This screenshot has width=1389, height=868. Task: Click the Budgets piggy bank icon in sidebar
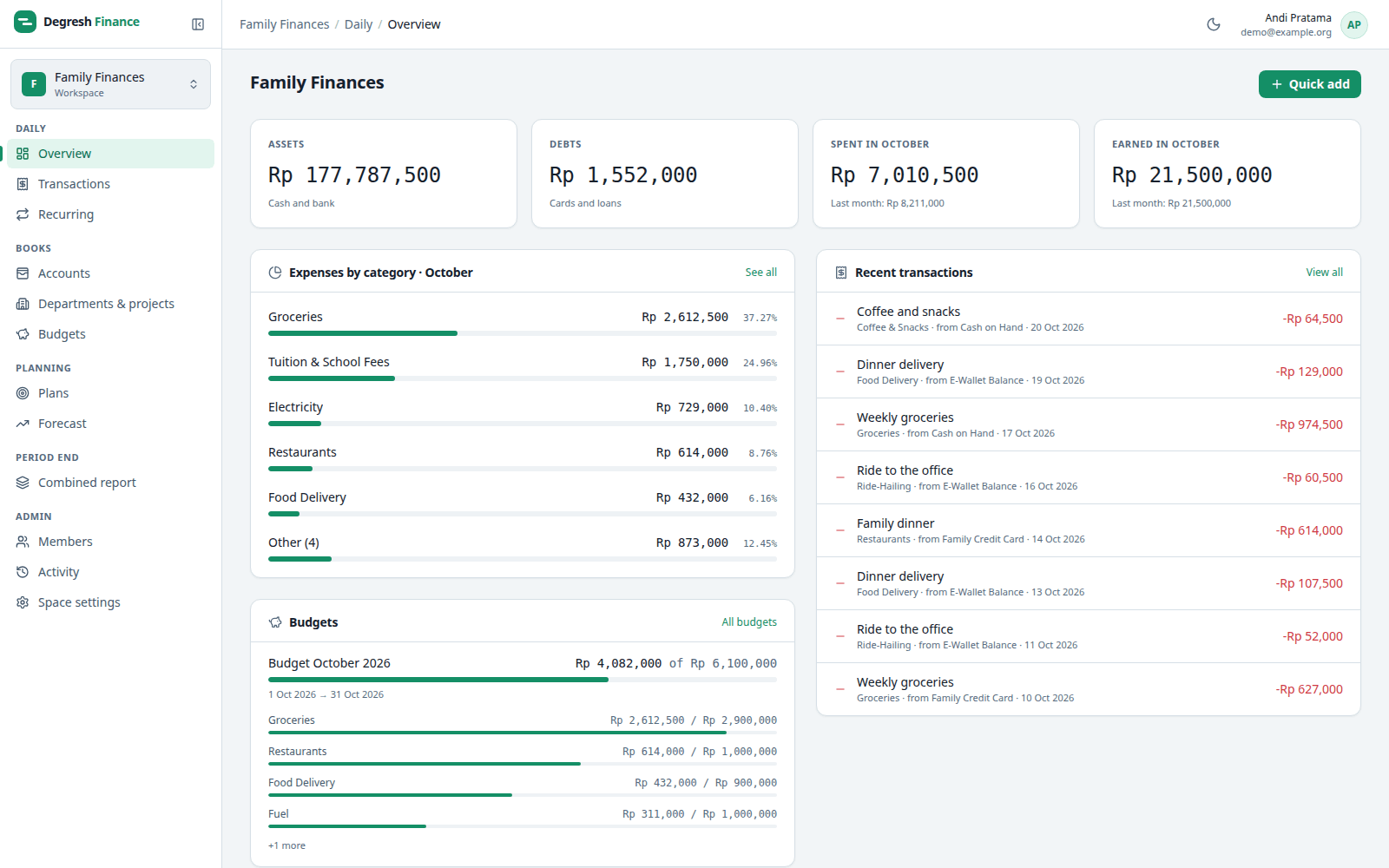tap(23, 334)
